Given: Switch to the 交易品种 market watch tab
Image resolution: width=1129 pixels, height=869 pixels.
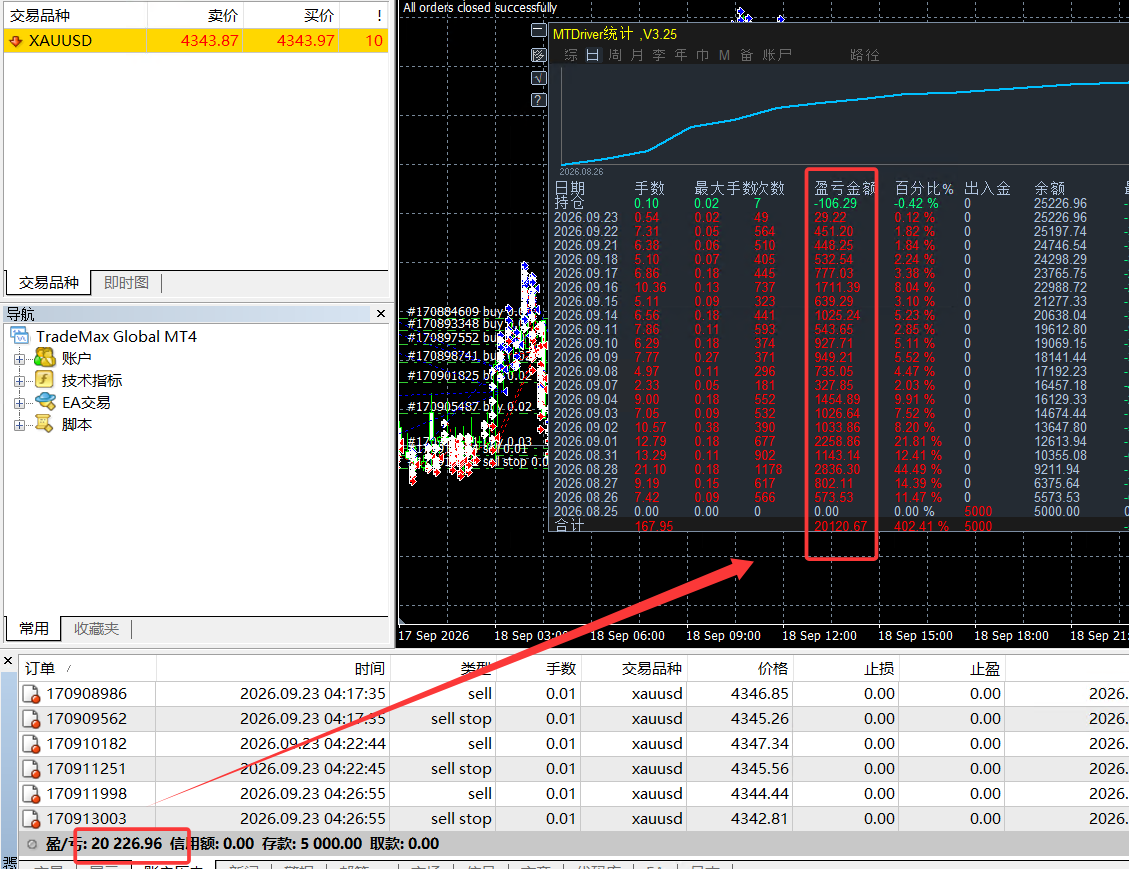Looking at the screenshot, I should [48, 282].
